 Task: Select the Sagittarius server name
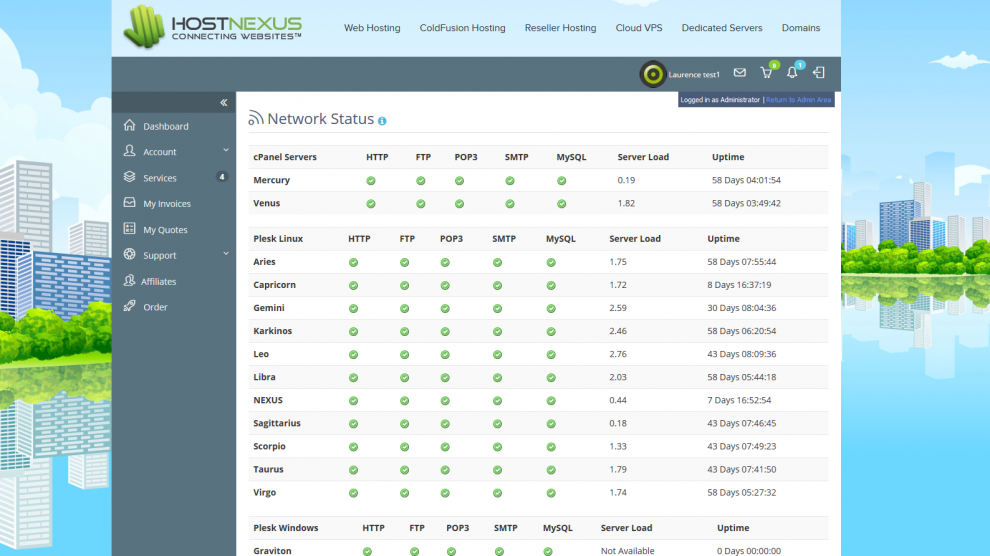pyautogui.click(x=277, y=423)
